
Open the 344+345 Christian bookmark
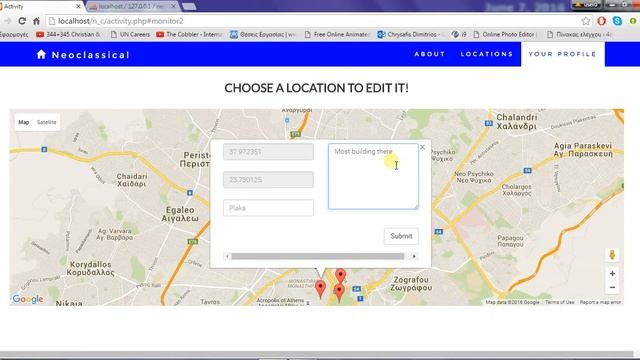[68, 35]
